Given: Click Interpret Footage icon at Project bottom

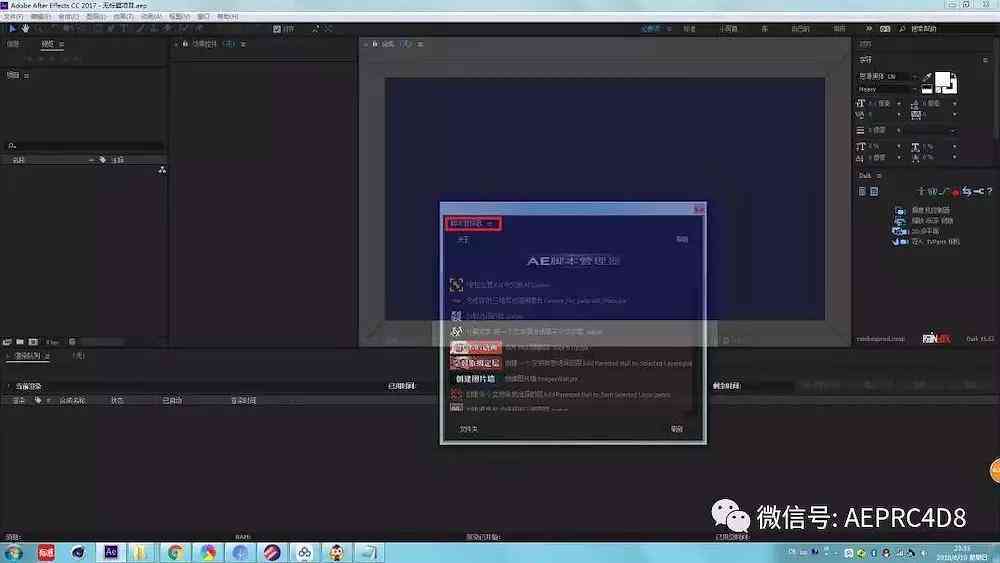Looking at the screenshot, I should point(7,342).
